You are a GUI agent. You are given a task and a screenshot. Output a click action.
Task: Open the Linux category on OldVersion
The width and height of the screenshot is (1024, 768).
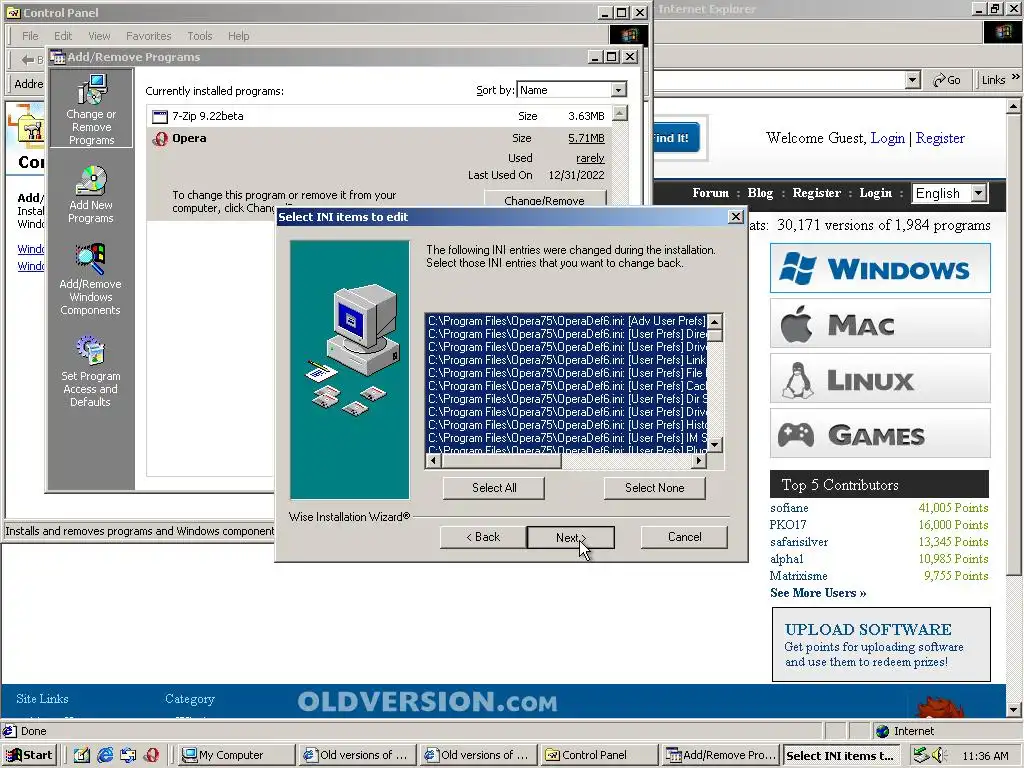(880, 378)
